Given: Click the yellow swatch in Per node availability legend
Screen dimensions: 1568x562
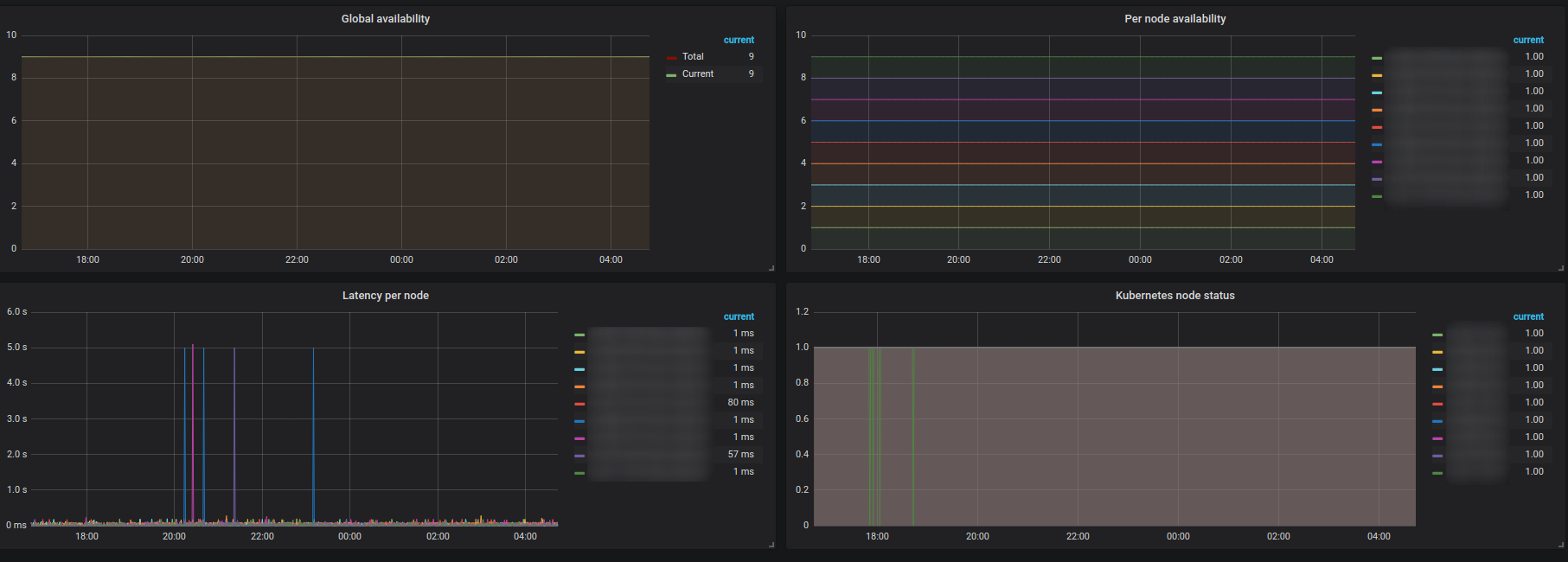Looking at the screenshot, I should (1377, 75).
